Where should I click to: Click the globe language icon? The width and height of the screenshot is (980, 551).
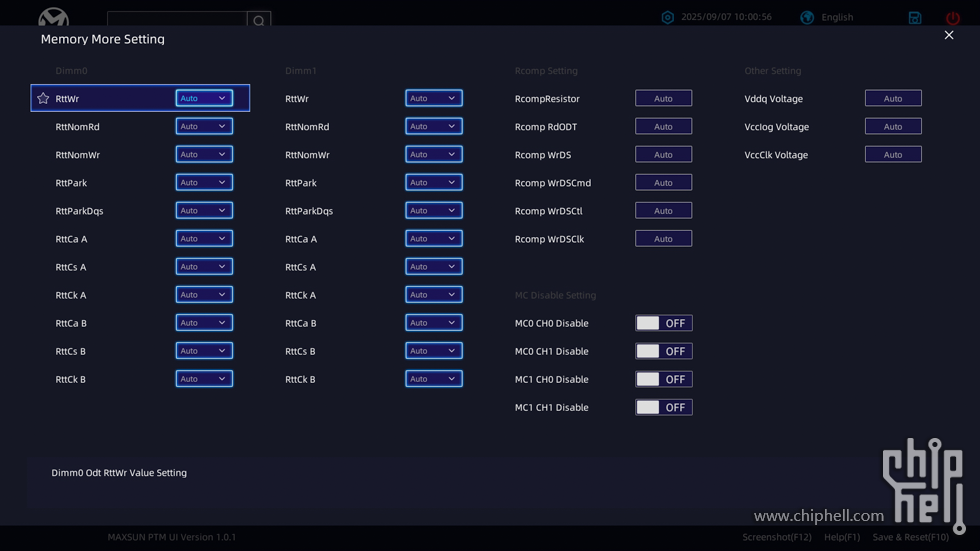click(x=807, y=17)
